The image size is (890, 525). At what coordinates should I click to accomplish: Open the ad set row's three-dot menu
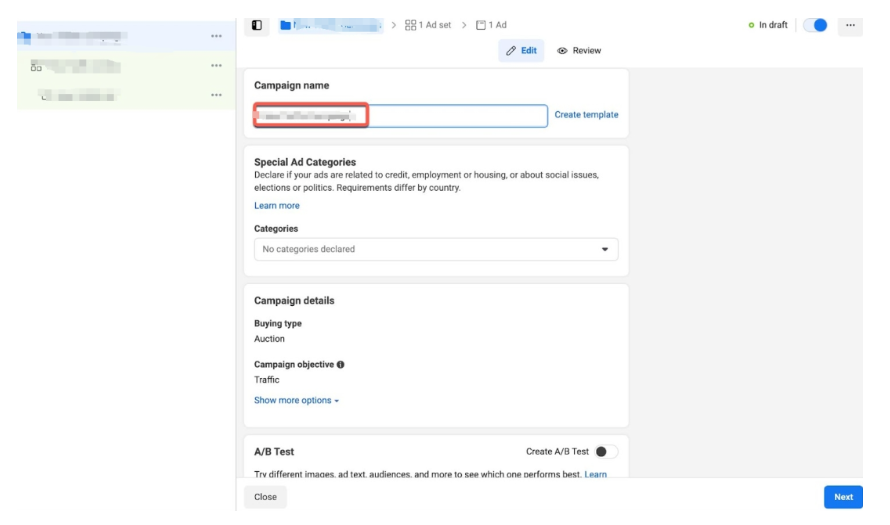point(216,66)
